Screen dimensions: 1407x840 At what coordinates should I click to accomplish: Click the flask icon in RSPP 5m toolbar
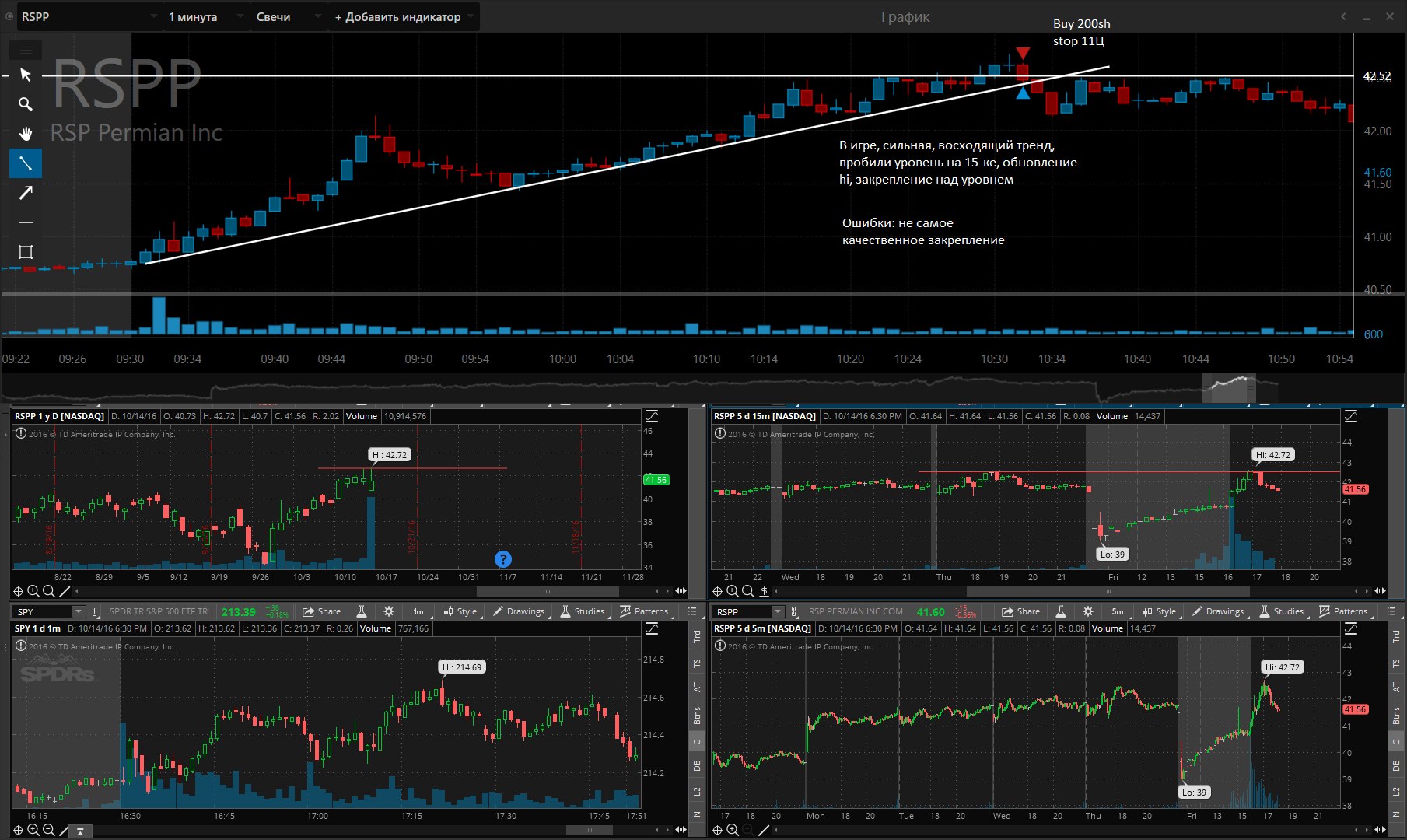click(x=1061, y=611)
